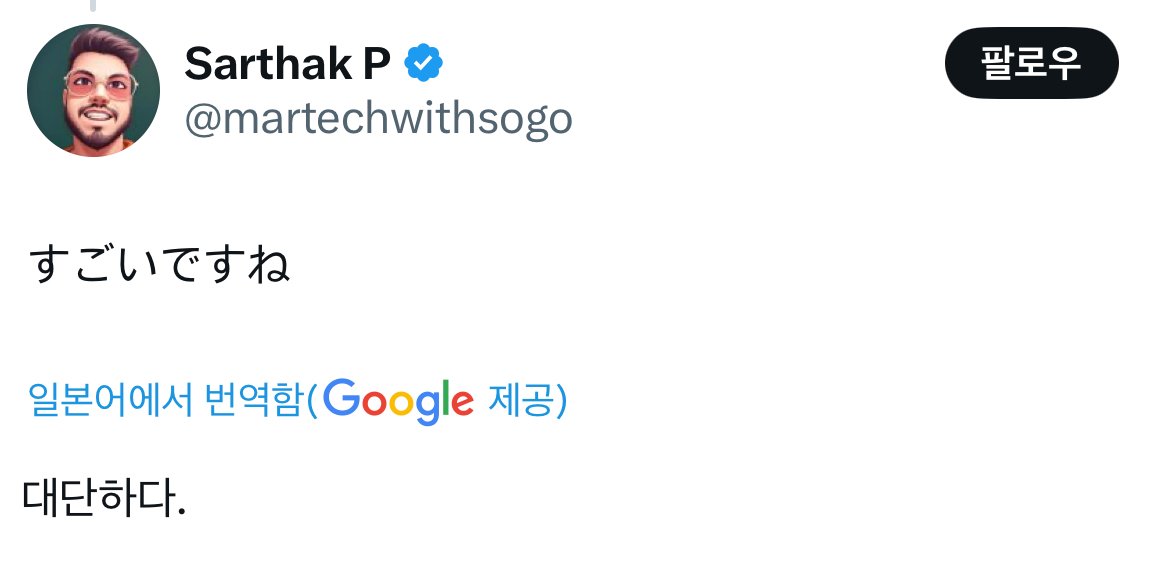Click the "제공)" text after Google logo
The image size is (1170, 578).
coord(527,401)
